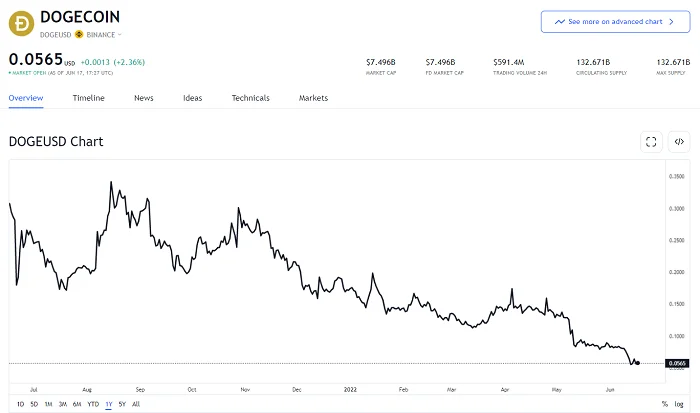Viewport: 700px width, 413px height.
Task: Click the Nov marker on time axis
Action: coord(245,389)
